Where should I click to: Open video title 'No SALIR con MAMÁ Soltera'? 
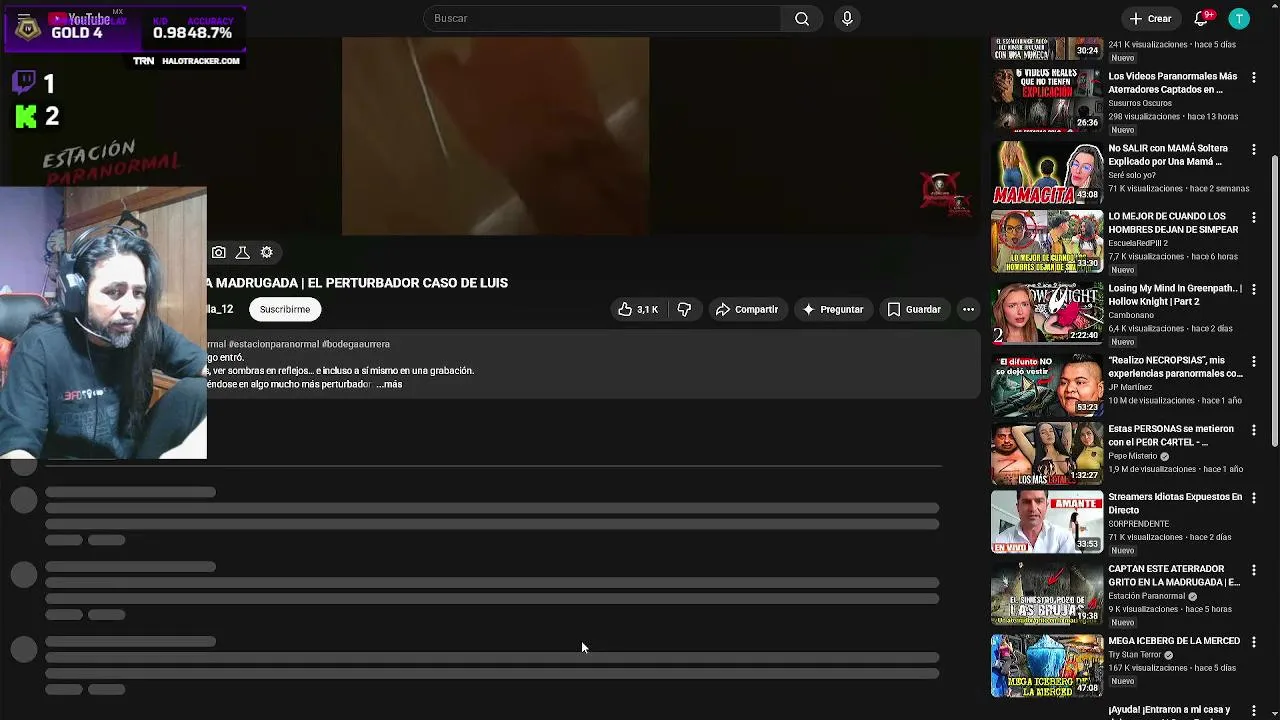(1168, 155)
